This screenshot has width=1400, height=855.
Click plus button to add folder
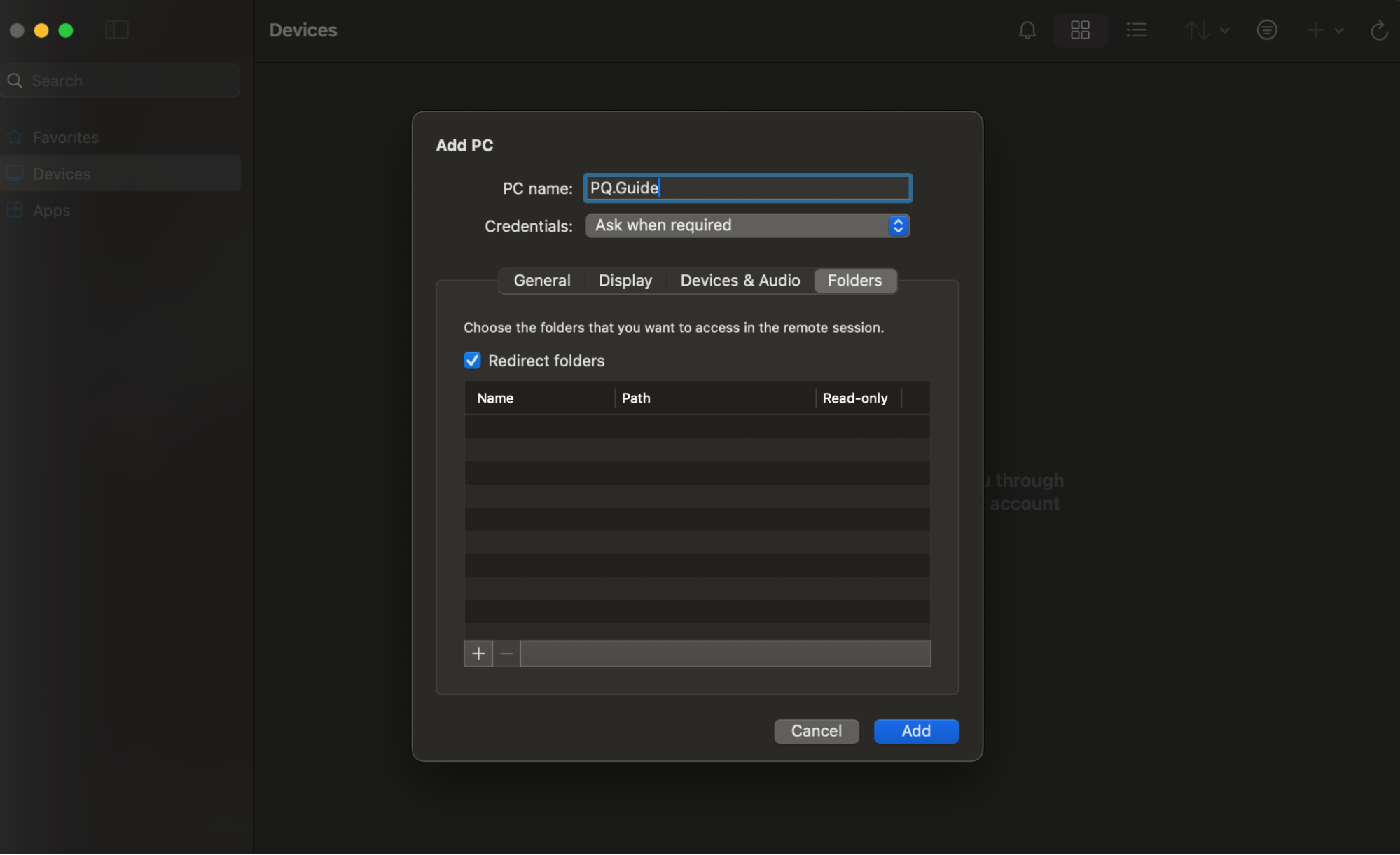[478, 653]
